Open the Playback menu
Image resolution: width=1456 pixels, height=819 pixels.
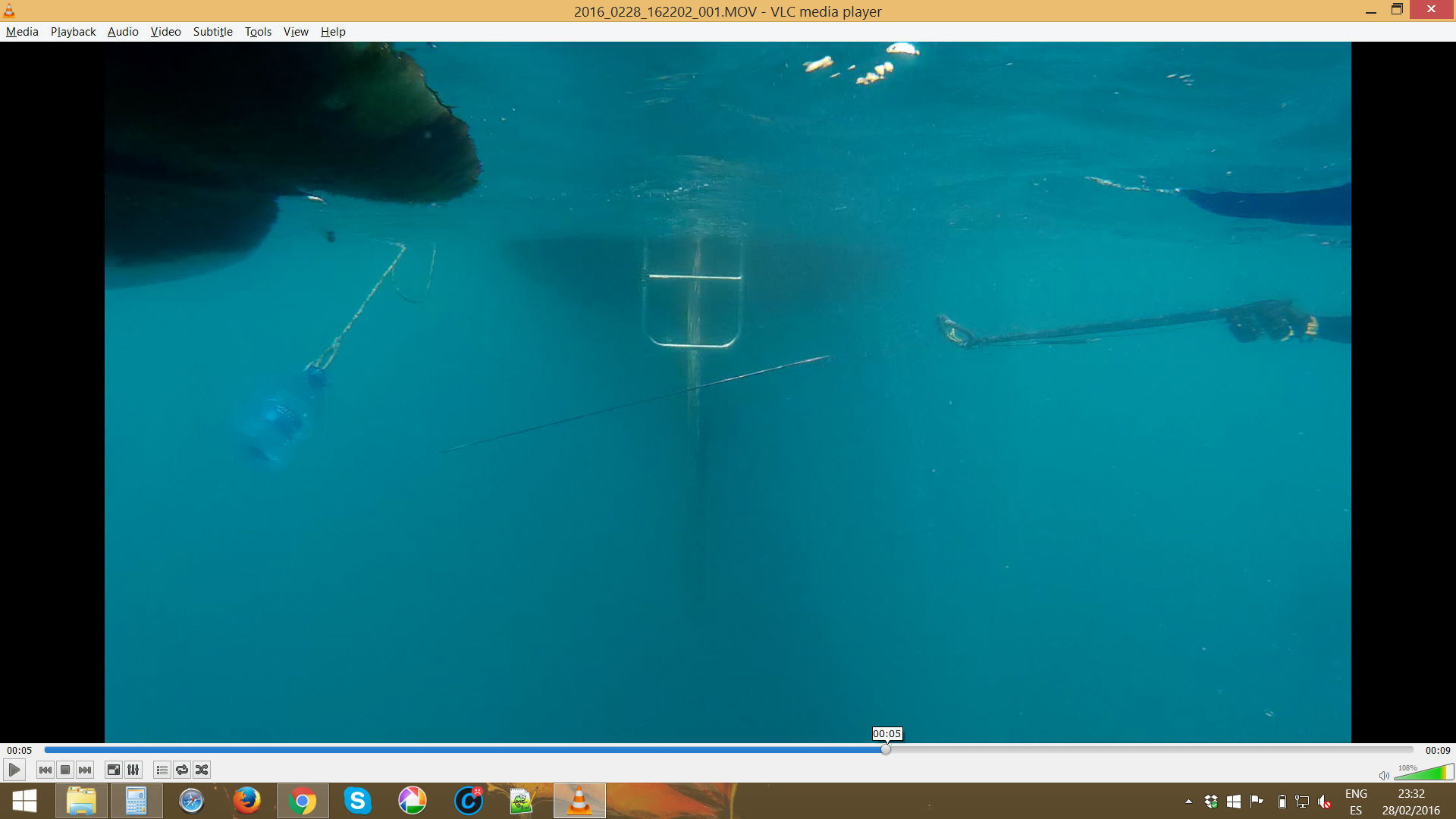73,31
